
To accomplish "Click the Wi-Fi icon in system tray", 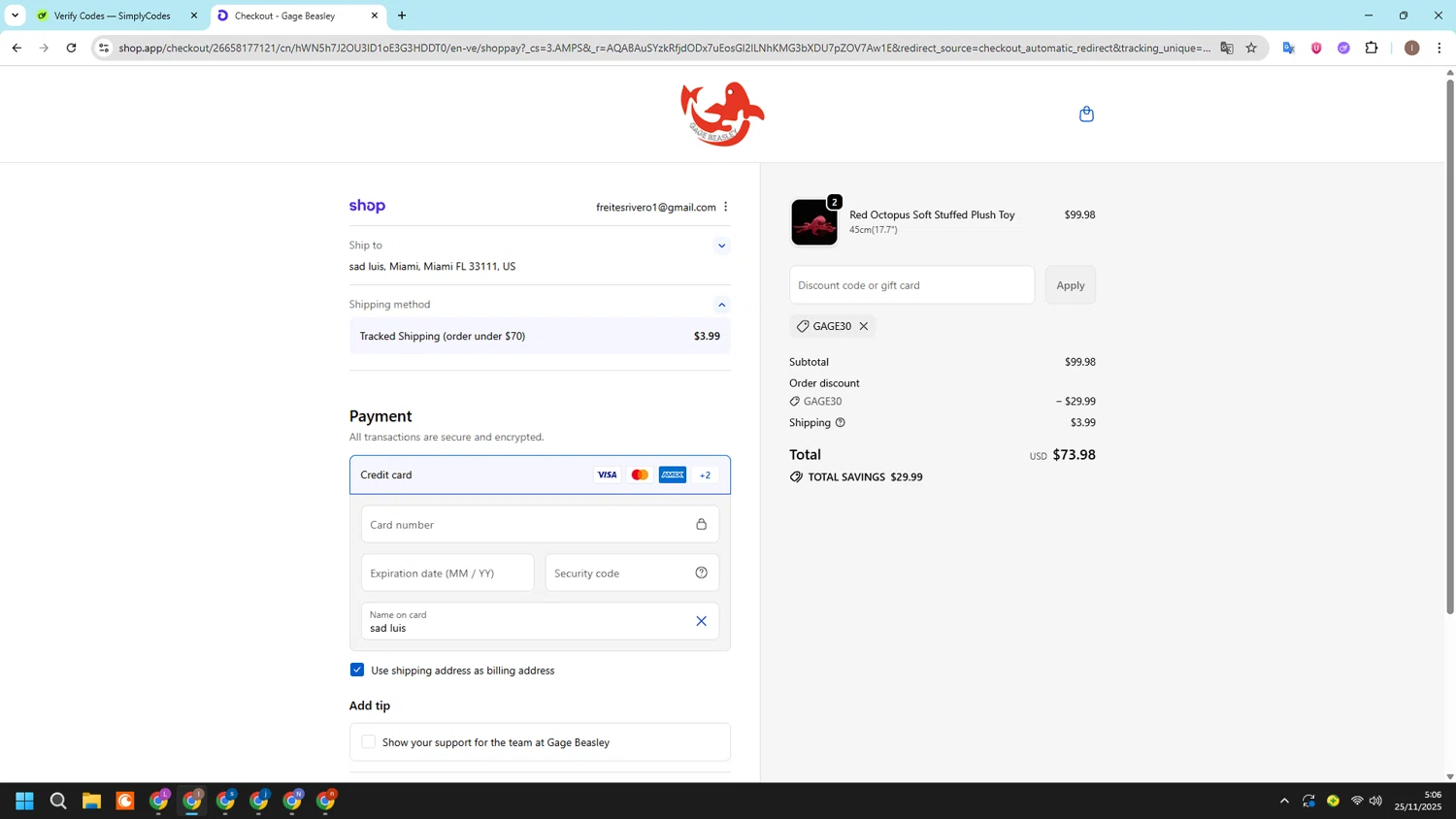I will point(1357,801).
